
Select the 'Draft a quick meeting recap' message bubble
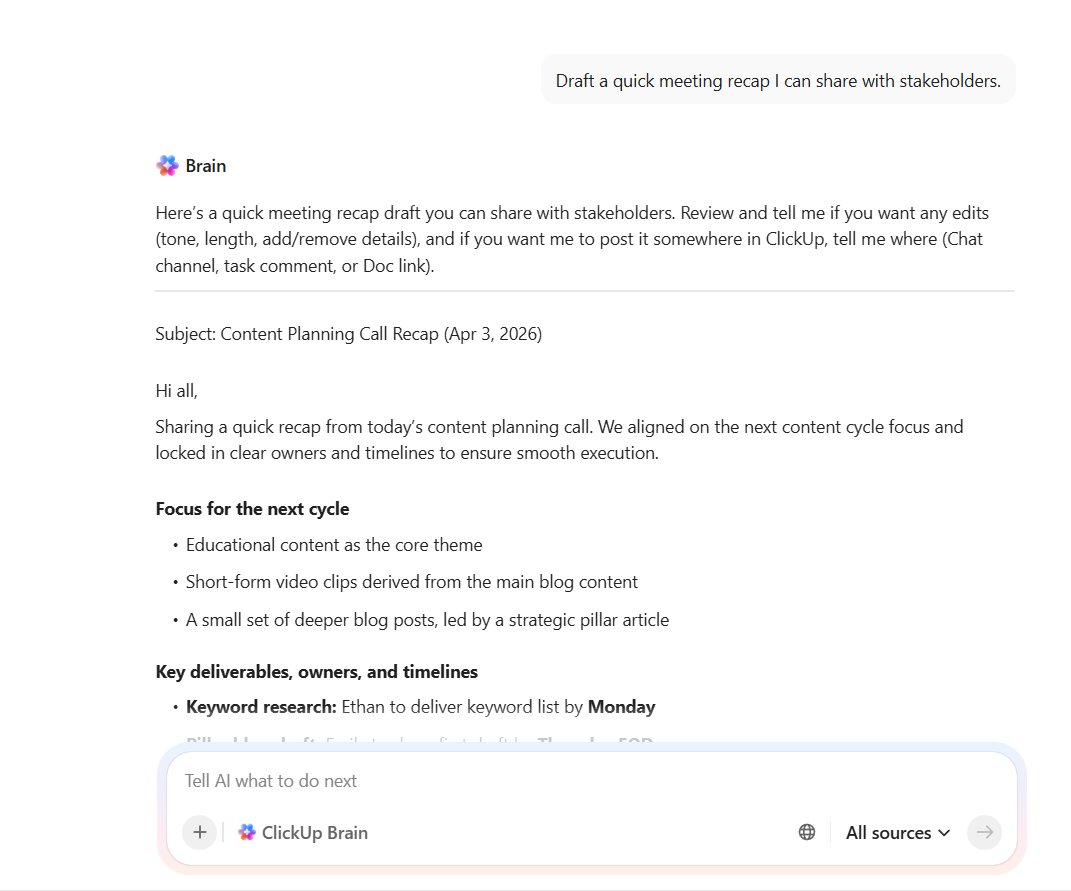[778, 81]
